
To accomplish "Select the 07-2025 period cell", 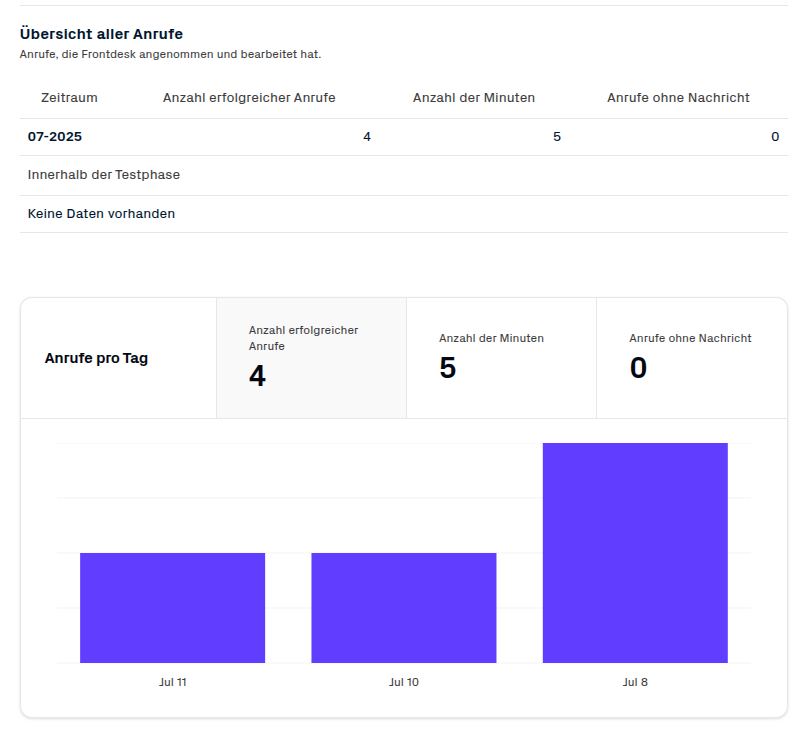I will 55,137.
